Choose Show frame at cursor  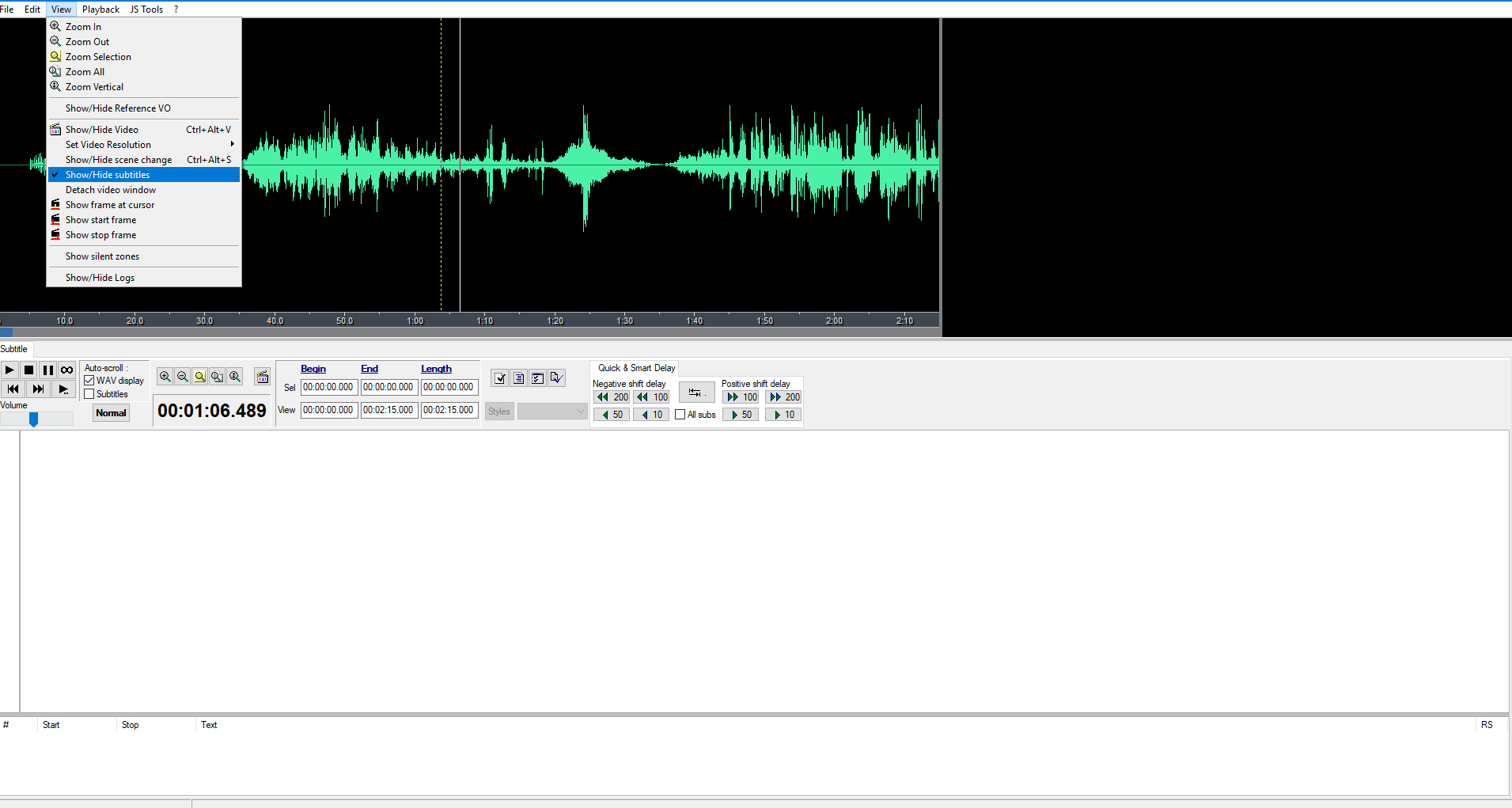(144, 205)
